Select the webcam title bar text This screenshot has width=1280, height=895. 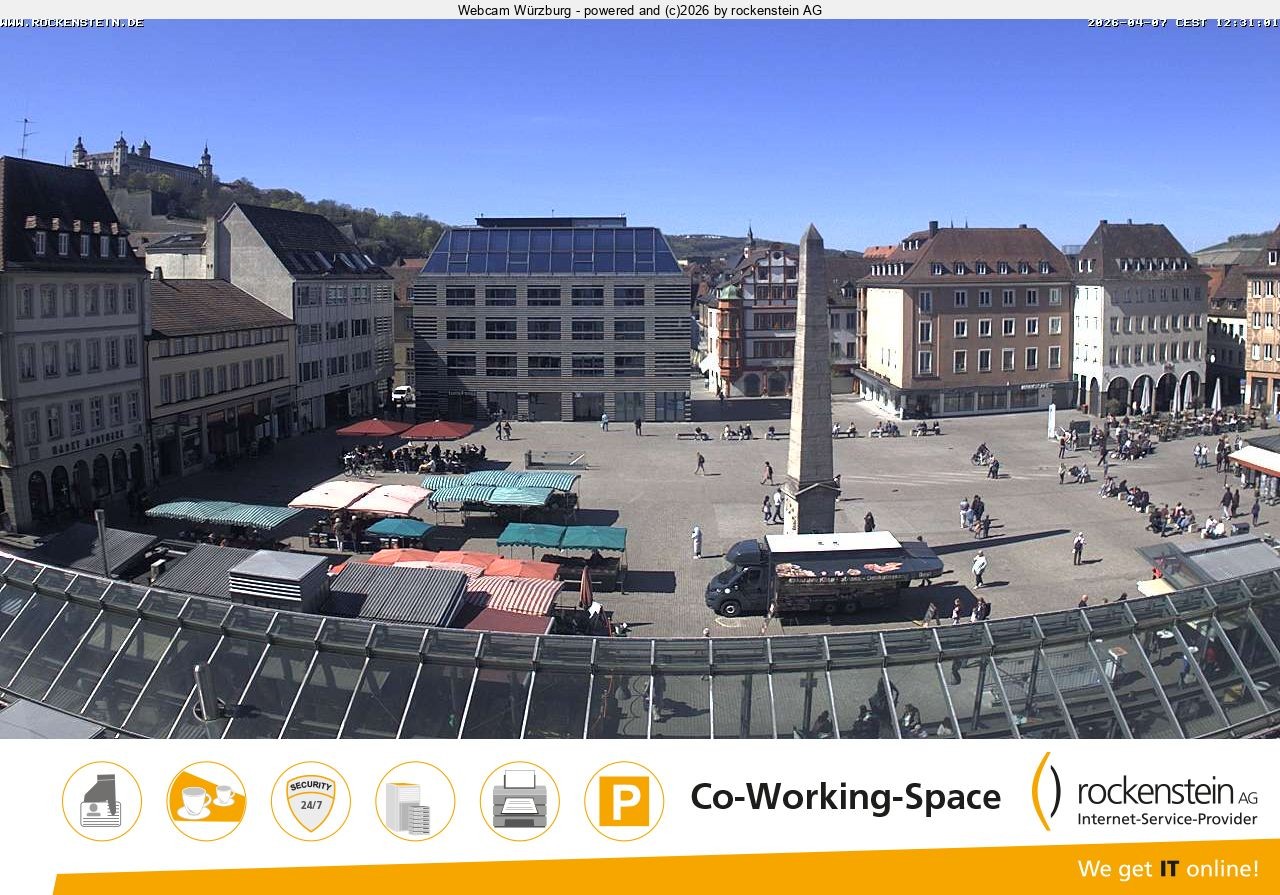(x=639, y=11)
